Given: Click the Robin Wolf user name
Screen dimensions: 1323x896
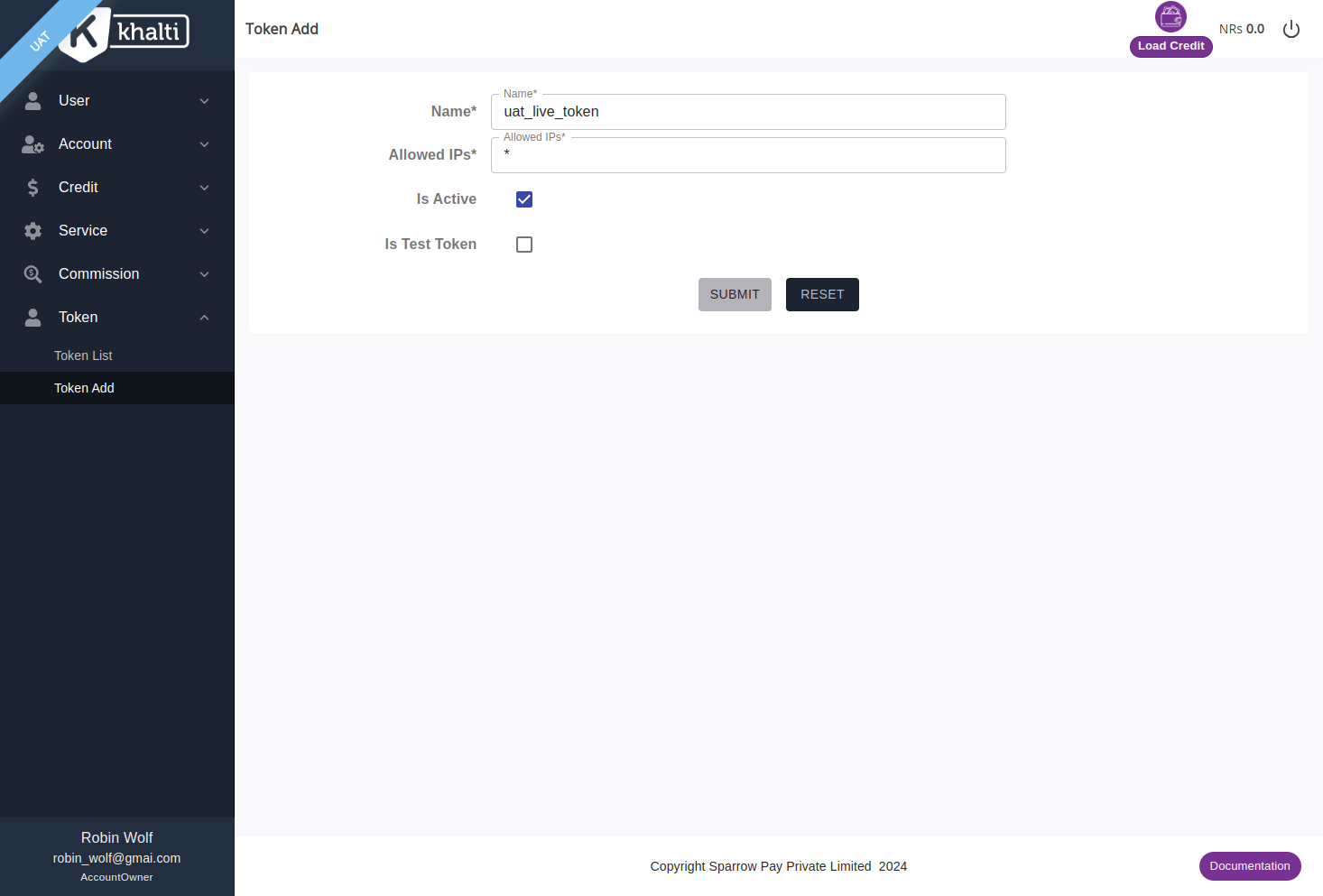Looking at the screenshot, I should tap(117, 838).
